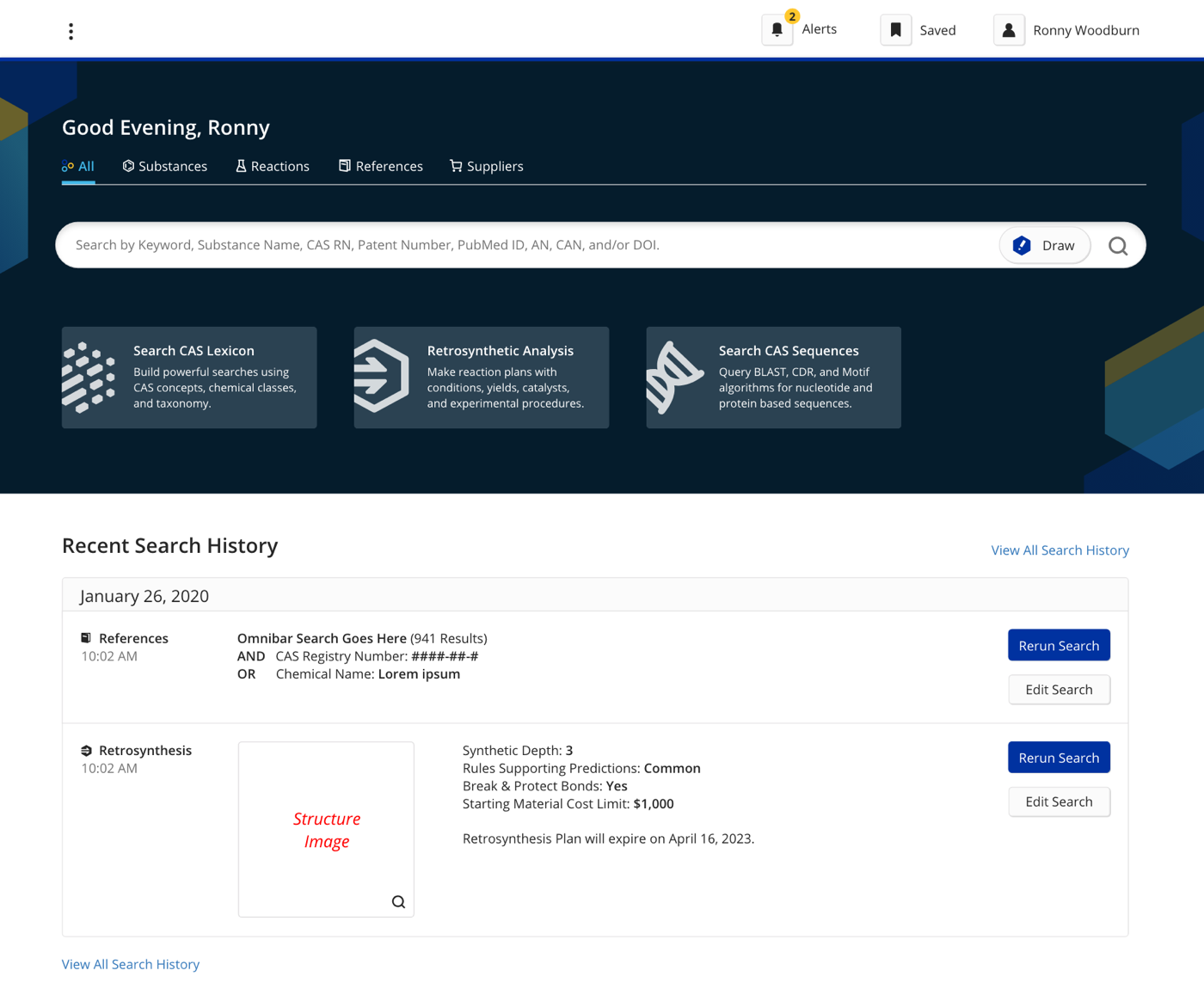Open the Search CAS Sequences card title
Screen dimensions: 1204x995
pos(789,351)
